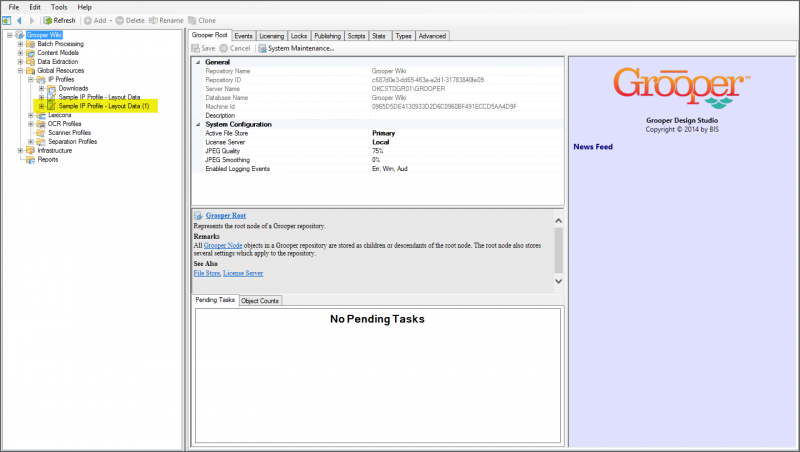
Task: Click the Rename toolbar button
Action: (166, 20)
